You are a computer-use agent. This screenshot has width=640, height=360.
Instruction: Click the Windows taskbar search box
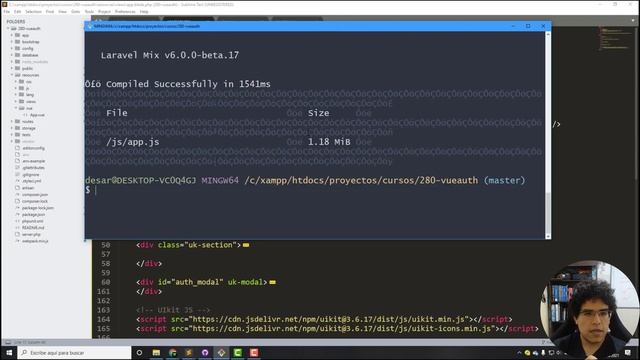75,353
